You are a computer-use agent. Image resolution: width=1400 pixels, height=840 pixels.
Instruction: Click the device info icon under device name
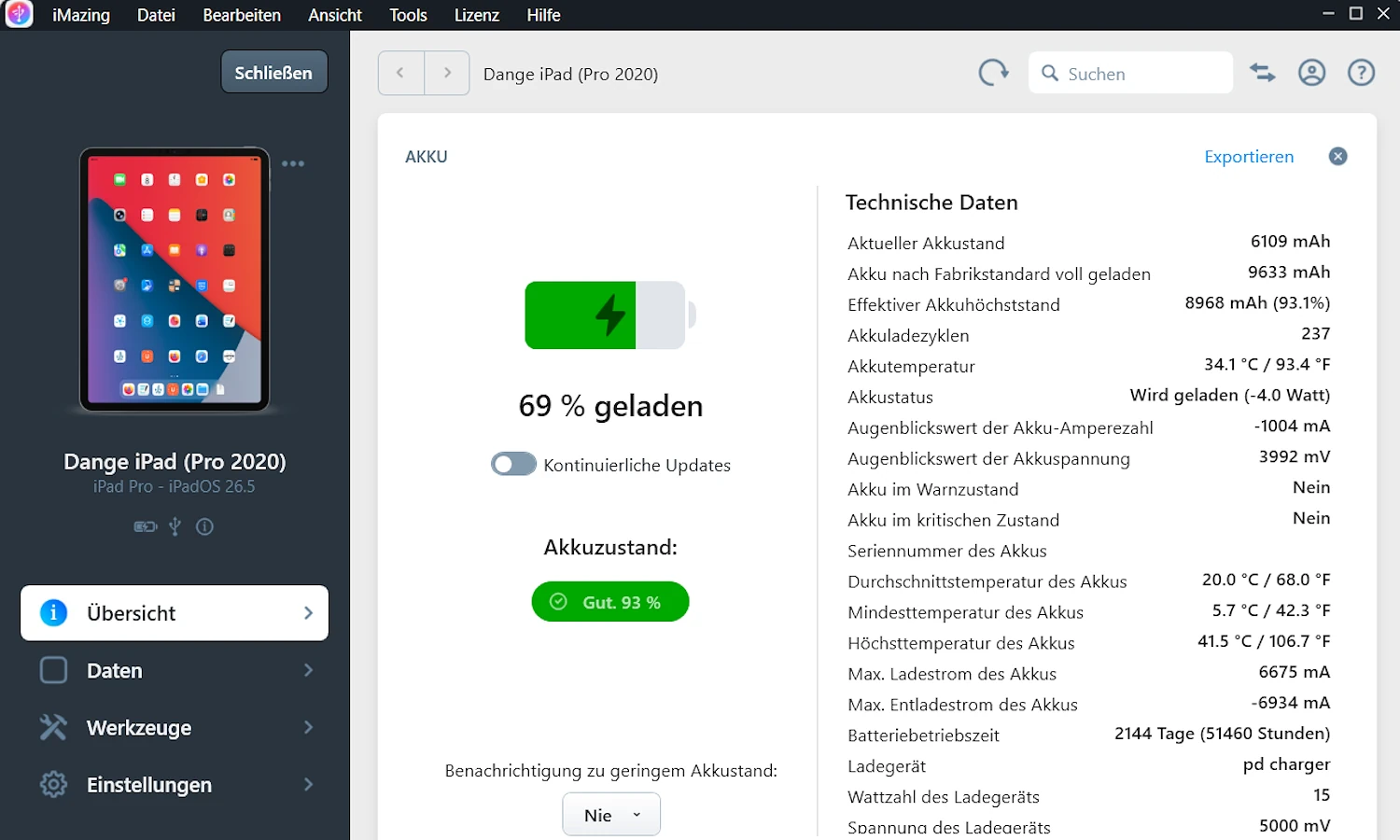click(204, 526)
